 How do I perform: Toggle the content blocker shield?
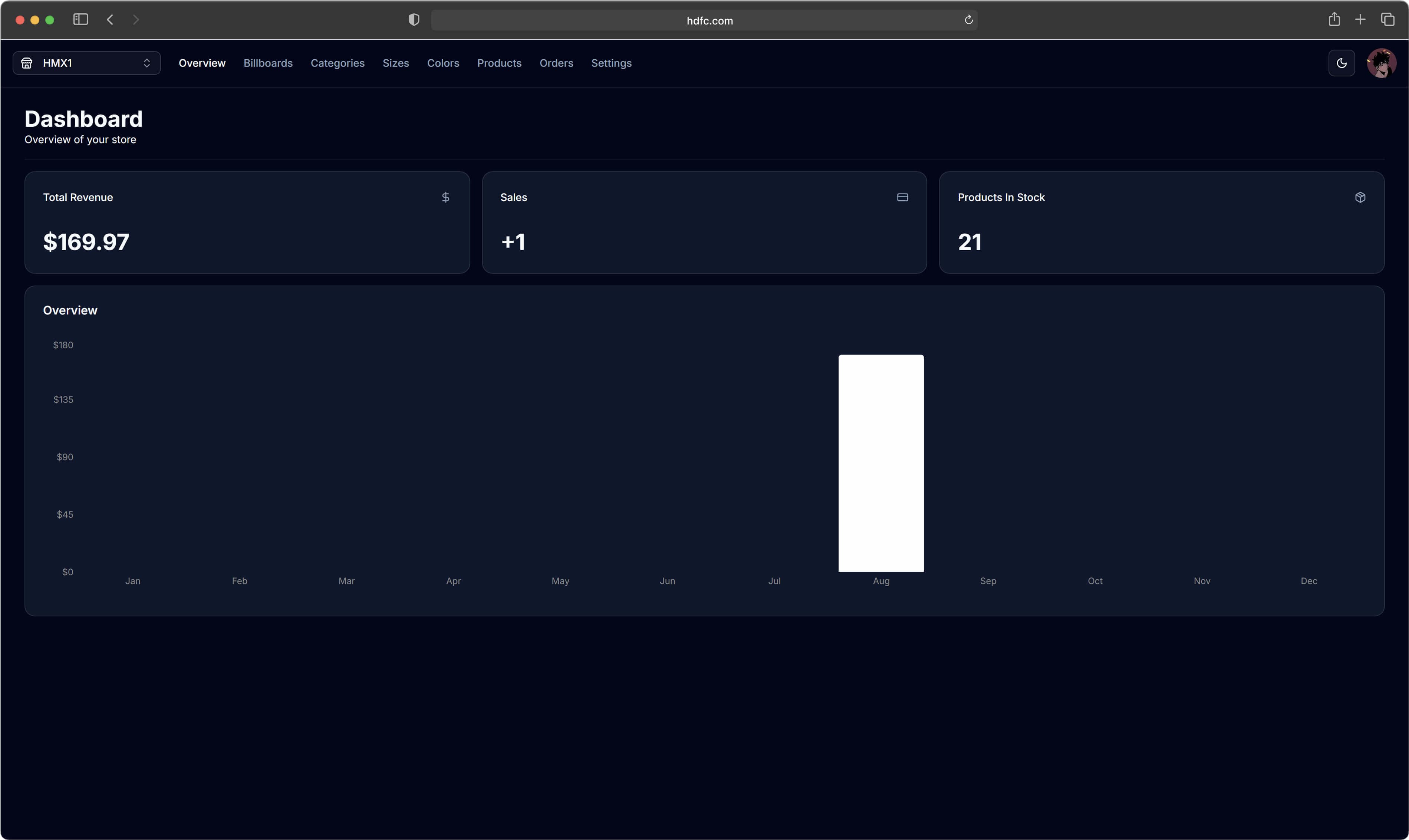(x=413, y=19)
